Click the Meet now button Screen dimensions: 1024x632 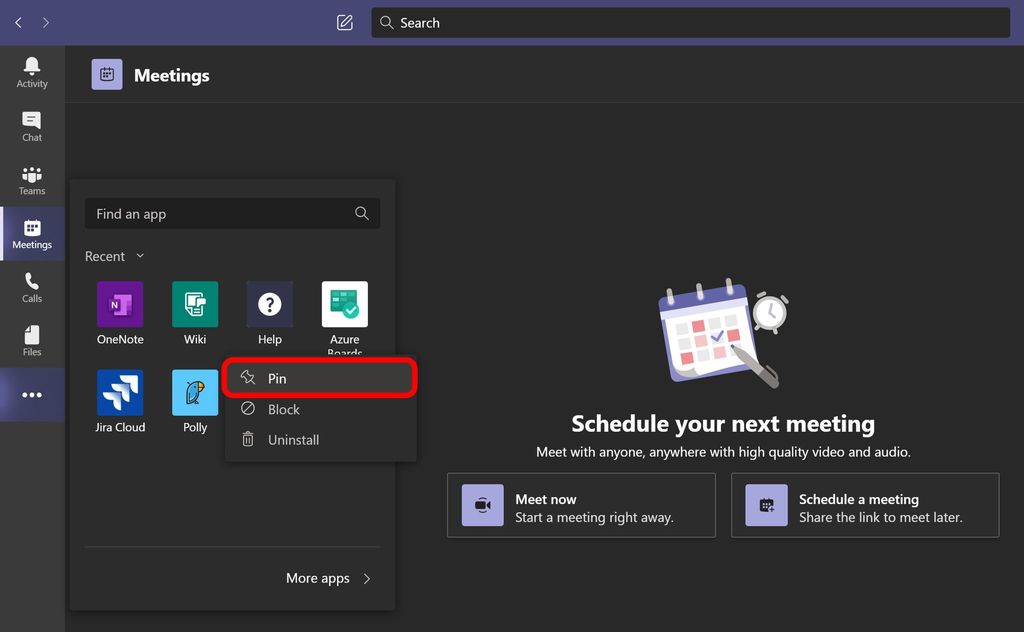[581, 505]
